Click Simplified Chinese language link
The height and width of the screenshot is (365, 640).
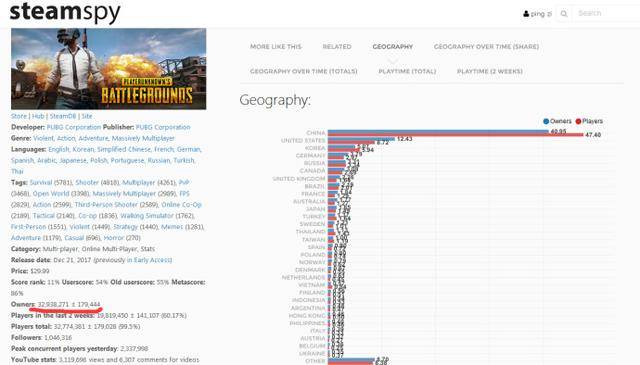point(124,149)
